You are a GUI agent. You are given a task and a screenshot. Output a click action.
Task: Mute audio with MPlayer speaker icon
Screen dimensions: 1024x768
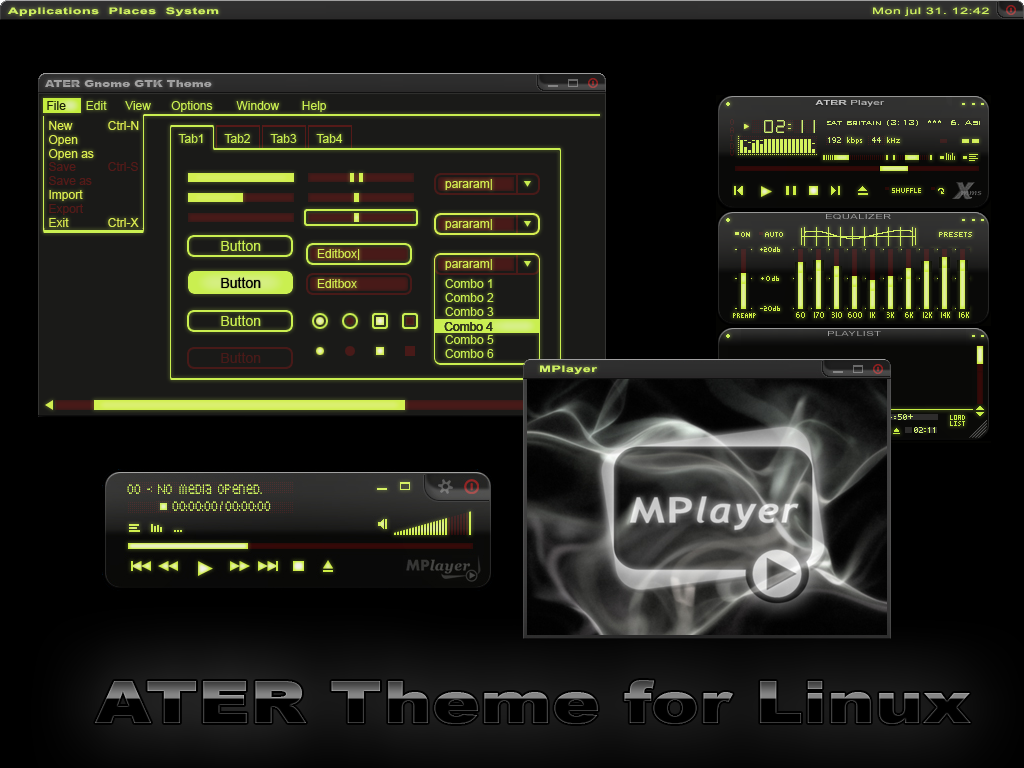click(x=383, y=524)
